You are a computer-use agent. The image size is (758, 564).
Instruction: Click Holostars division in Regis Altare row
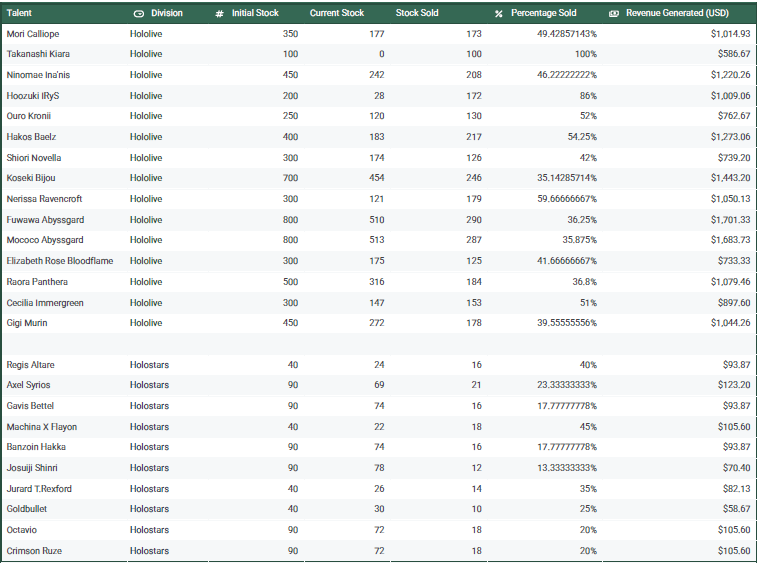149,365
